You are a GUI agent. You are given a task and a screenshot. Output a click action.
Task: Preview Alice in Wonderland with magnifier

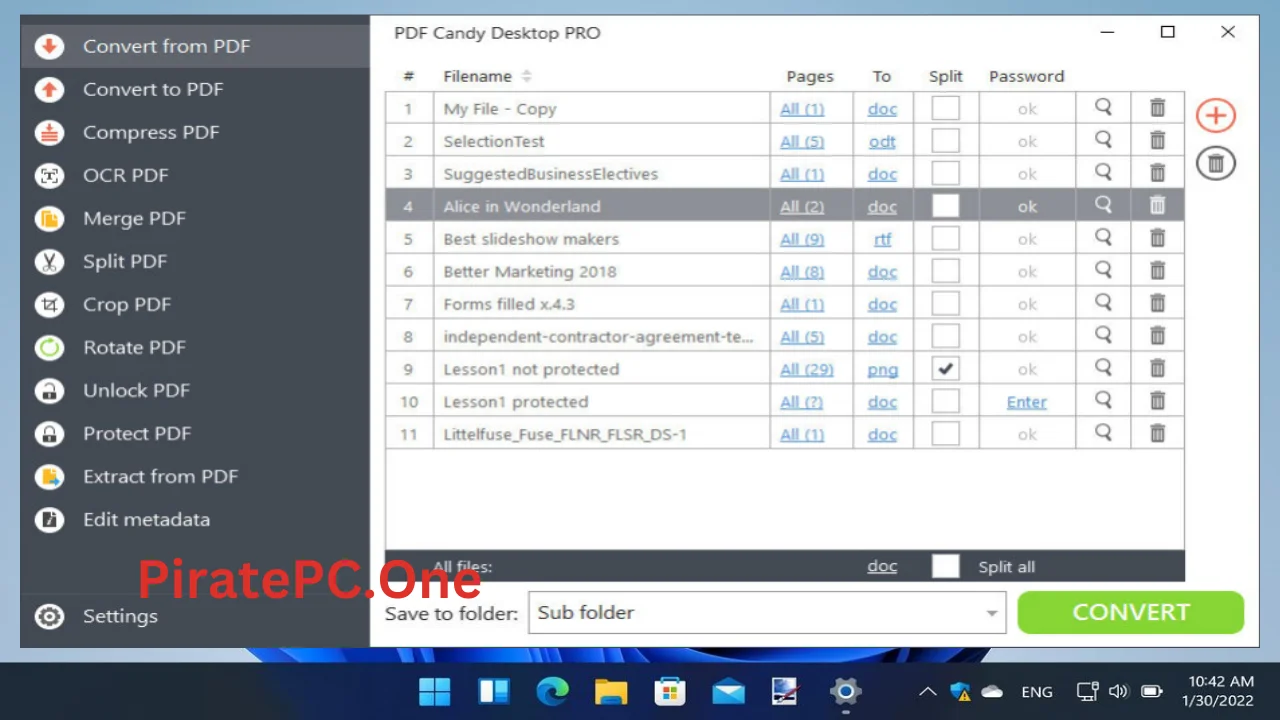pyautogui.click(x=1103, y=205)
